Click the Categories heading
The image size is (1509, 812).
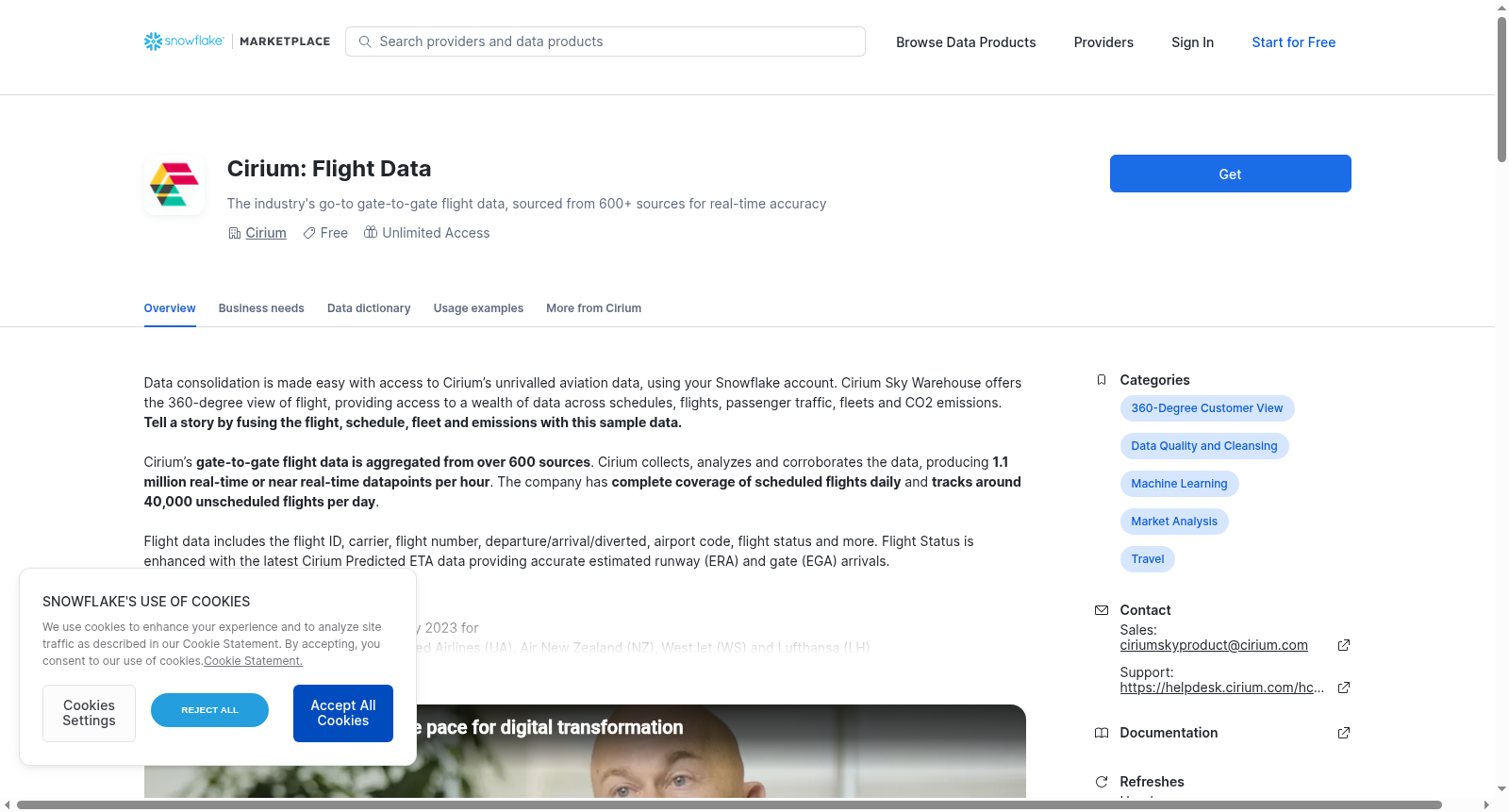tap(1154, 380)
